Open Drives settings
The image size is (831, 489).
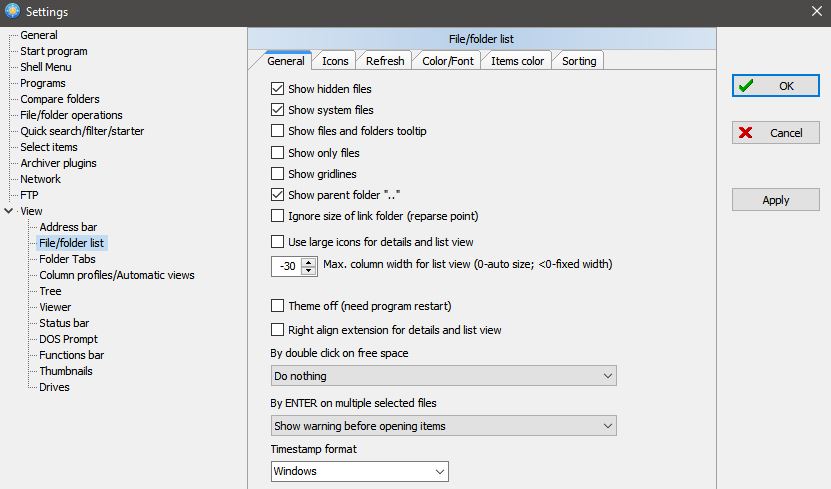pyautogui.click(x=54, y=387)
